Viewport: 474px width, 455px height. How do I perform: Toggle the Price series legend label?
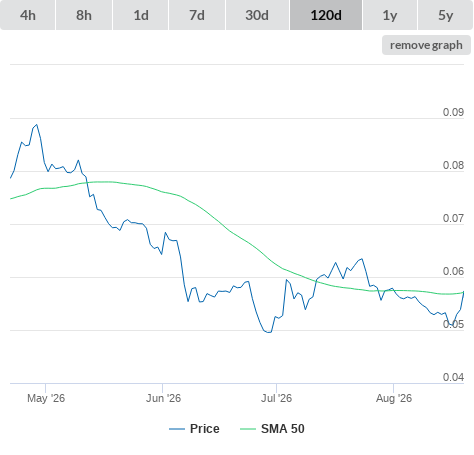point(205,429)
